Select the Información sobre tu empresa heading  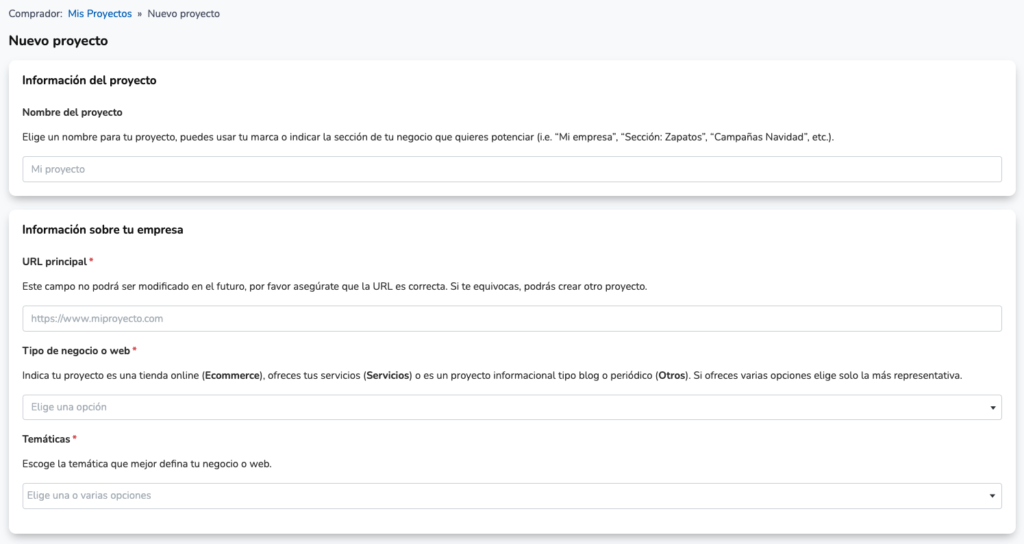(x=103, y=230)
